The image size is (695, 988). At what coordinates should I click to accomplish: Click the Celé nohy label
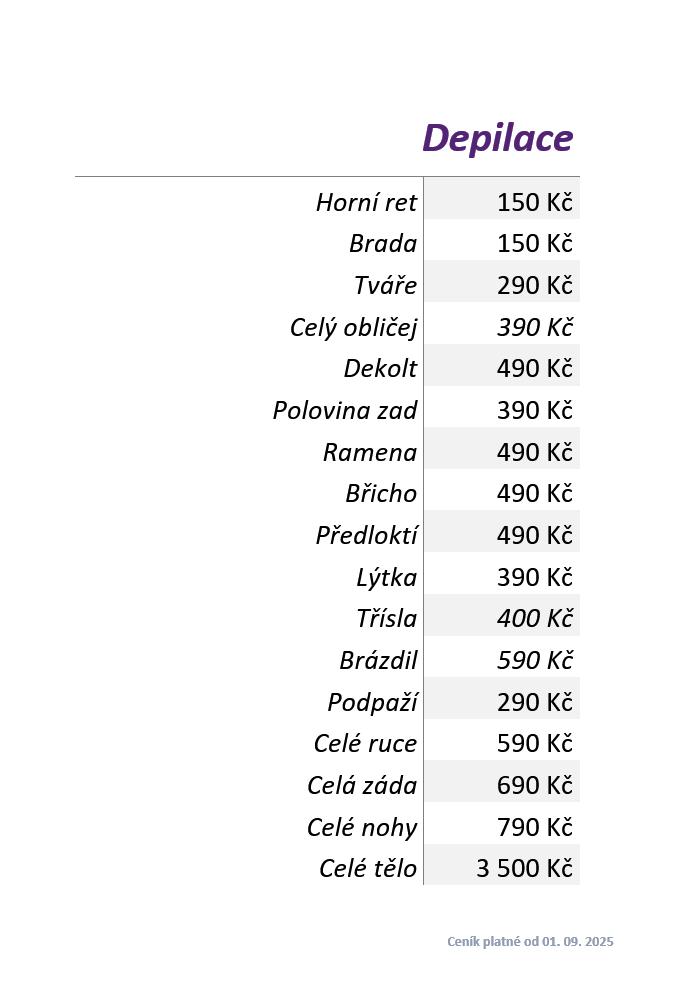tap(362, 828)
